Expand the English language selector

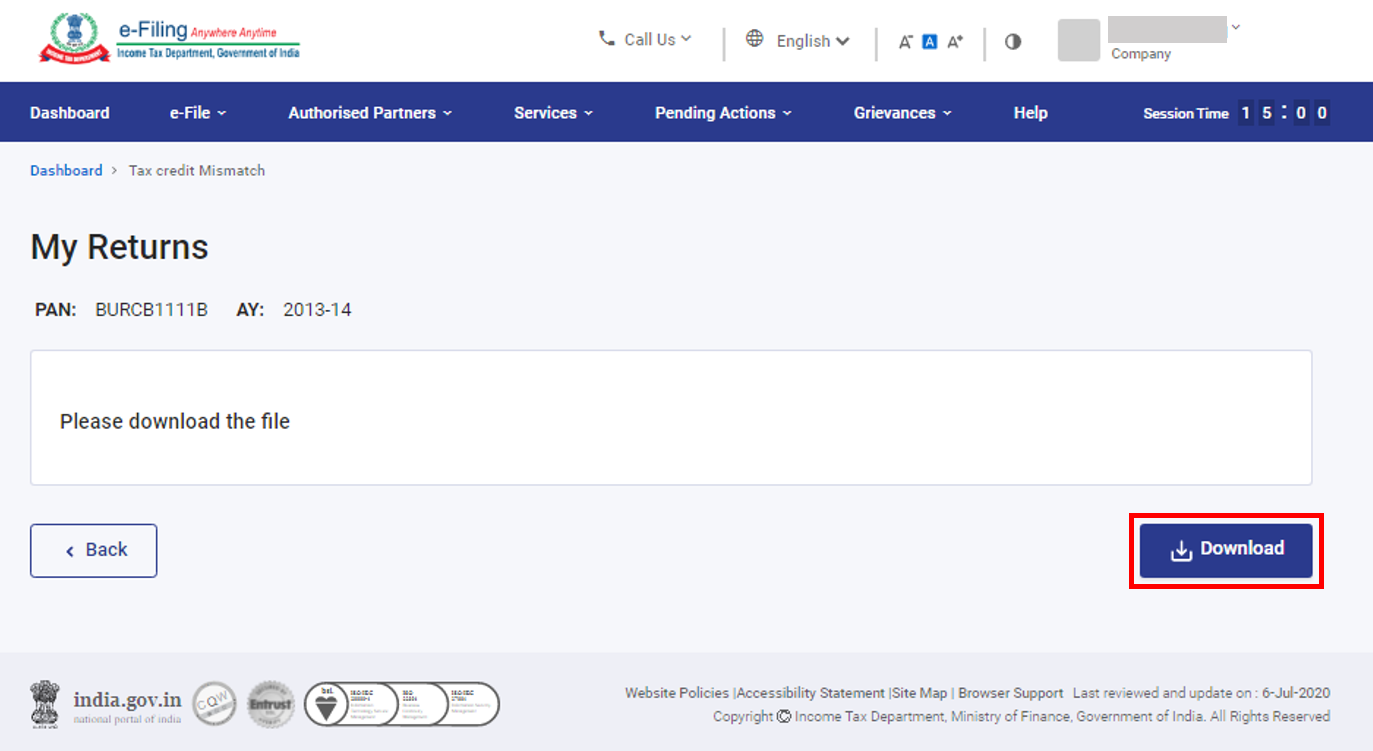(812, 41)
